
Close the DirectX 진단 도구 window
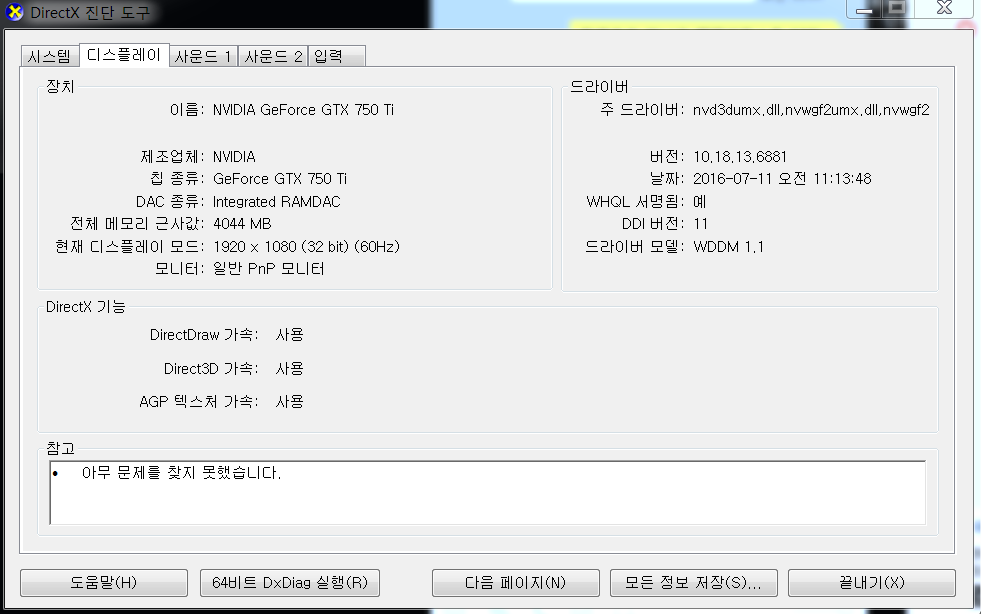(944, 8)
